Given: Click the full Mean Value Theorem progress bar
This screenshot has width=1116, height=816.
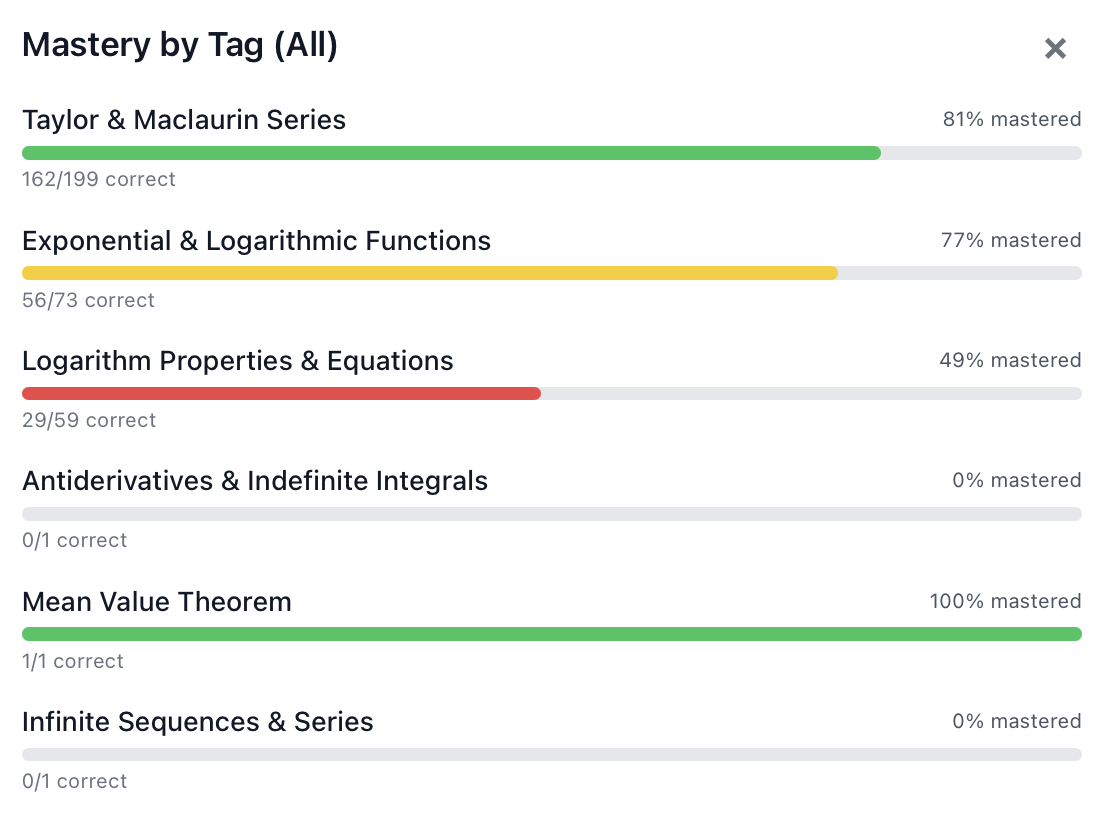Looking at the screenshot, I should coord(550,634).
